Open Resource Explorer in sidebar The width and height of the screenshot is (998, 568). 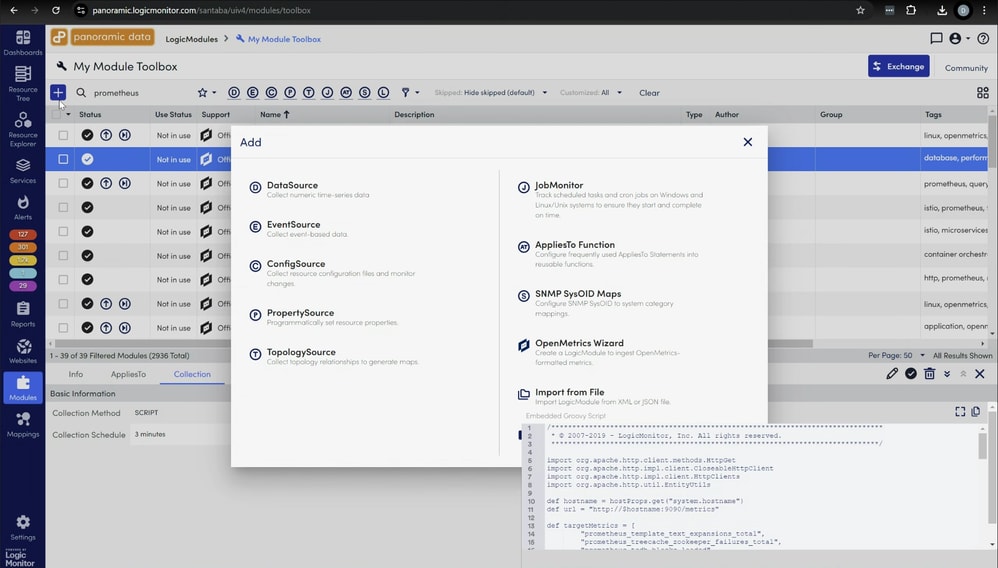(x=23, y=129)
